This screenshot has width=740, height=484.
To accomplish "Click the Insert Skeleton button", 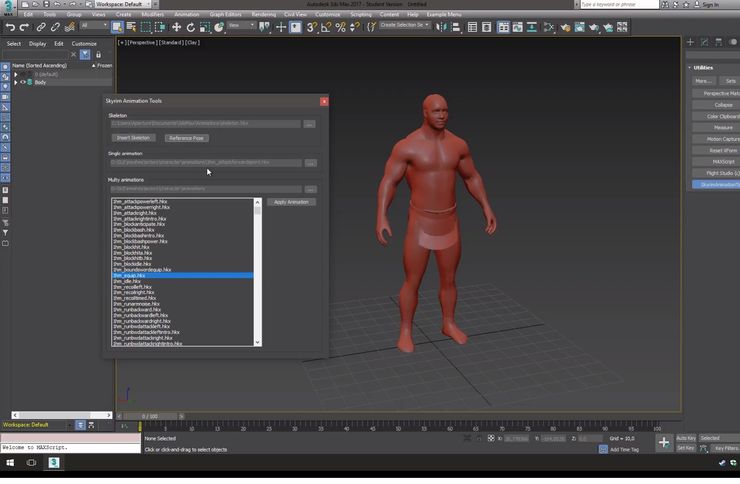I will (x=133, y=138).
